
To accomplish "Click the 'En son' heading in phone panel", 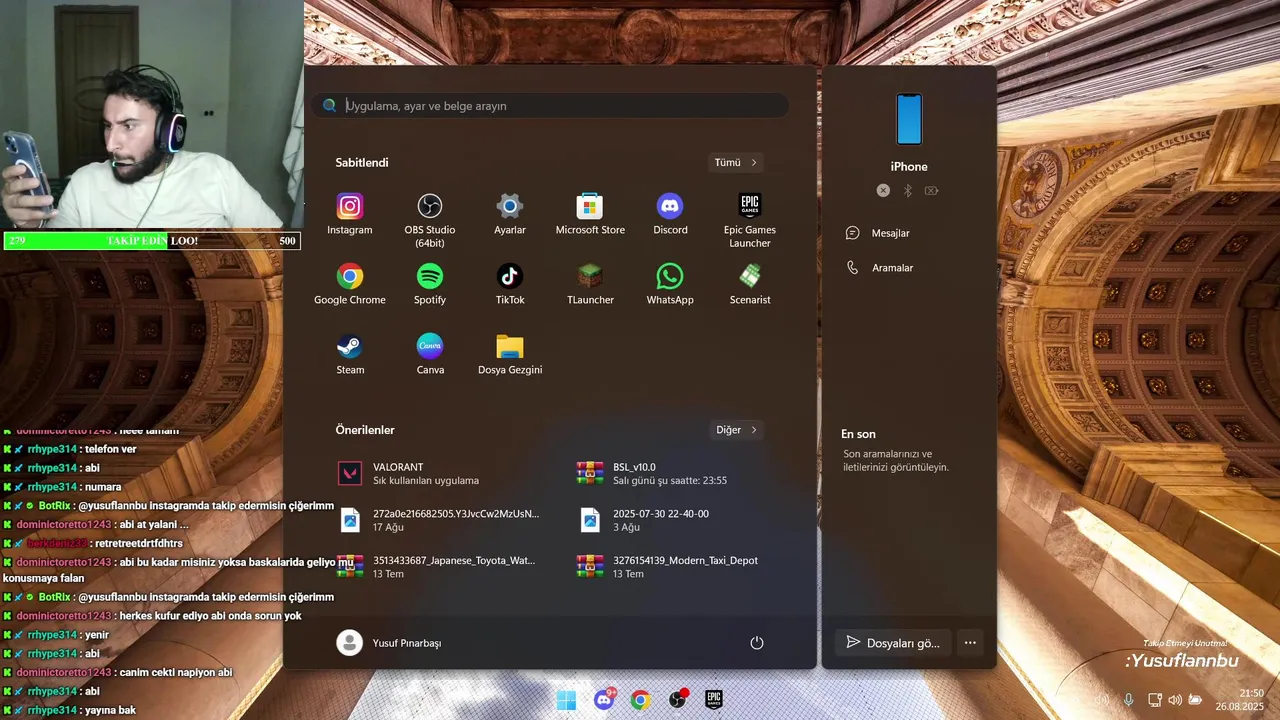I will coord(858,434).
